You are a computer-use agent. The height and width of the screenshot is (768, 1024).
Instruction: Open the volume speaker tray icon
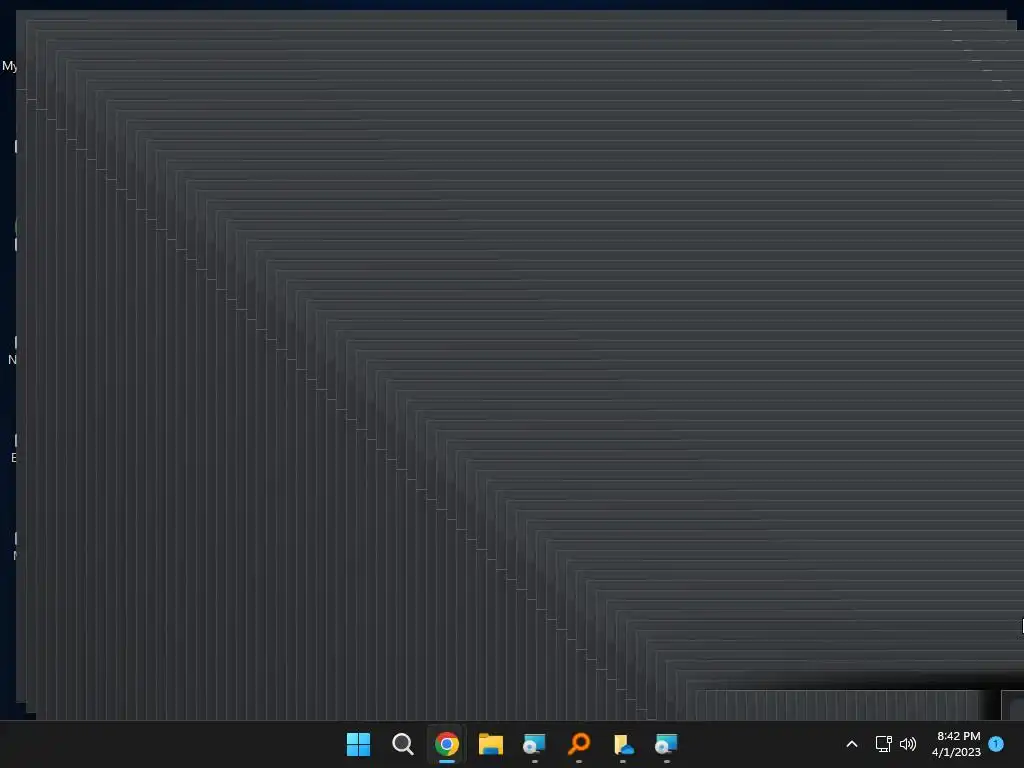(x=908, y=744)
